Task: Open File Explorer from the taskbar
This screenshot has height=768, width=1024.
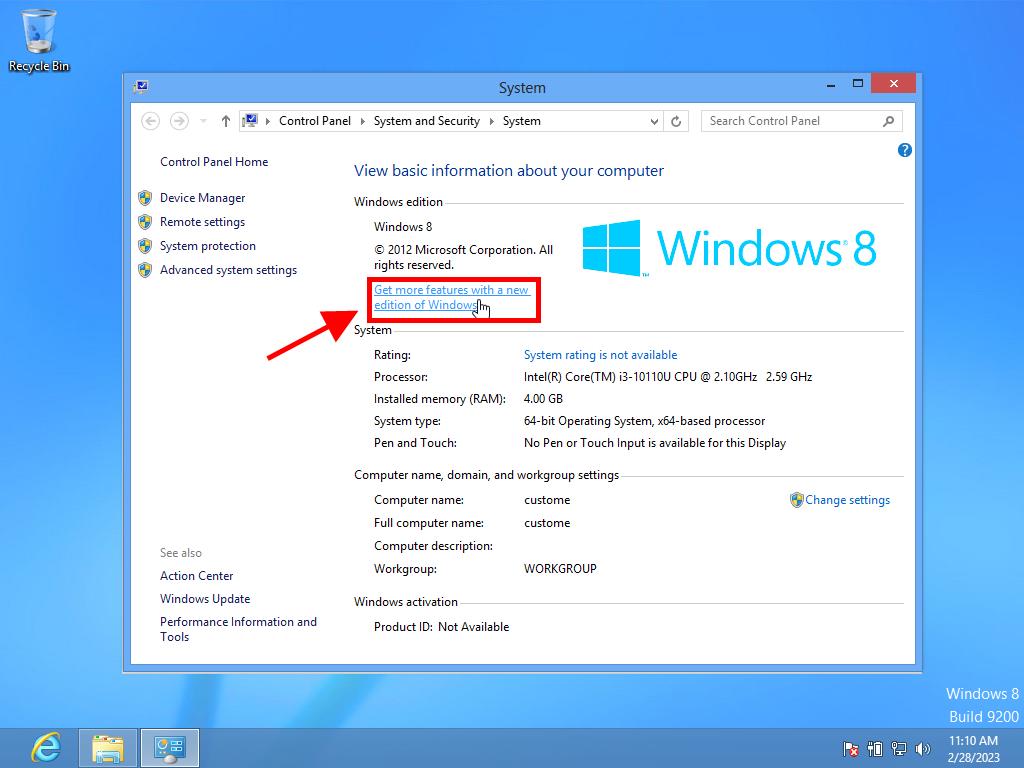Action: [x=108, y=747]
